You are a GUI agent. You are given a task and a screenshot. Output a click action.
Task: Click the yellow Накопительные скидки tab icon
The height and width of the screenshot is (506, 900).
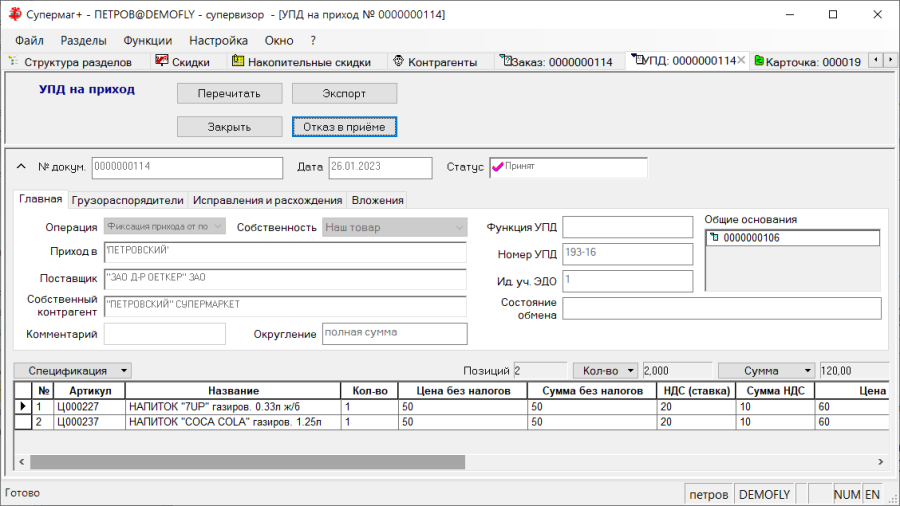point(238,61)
